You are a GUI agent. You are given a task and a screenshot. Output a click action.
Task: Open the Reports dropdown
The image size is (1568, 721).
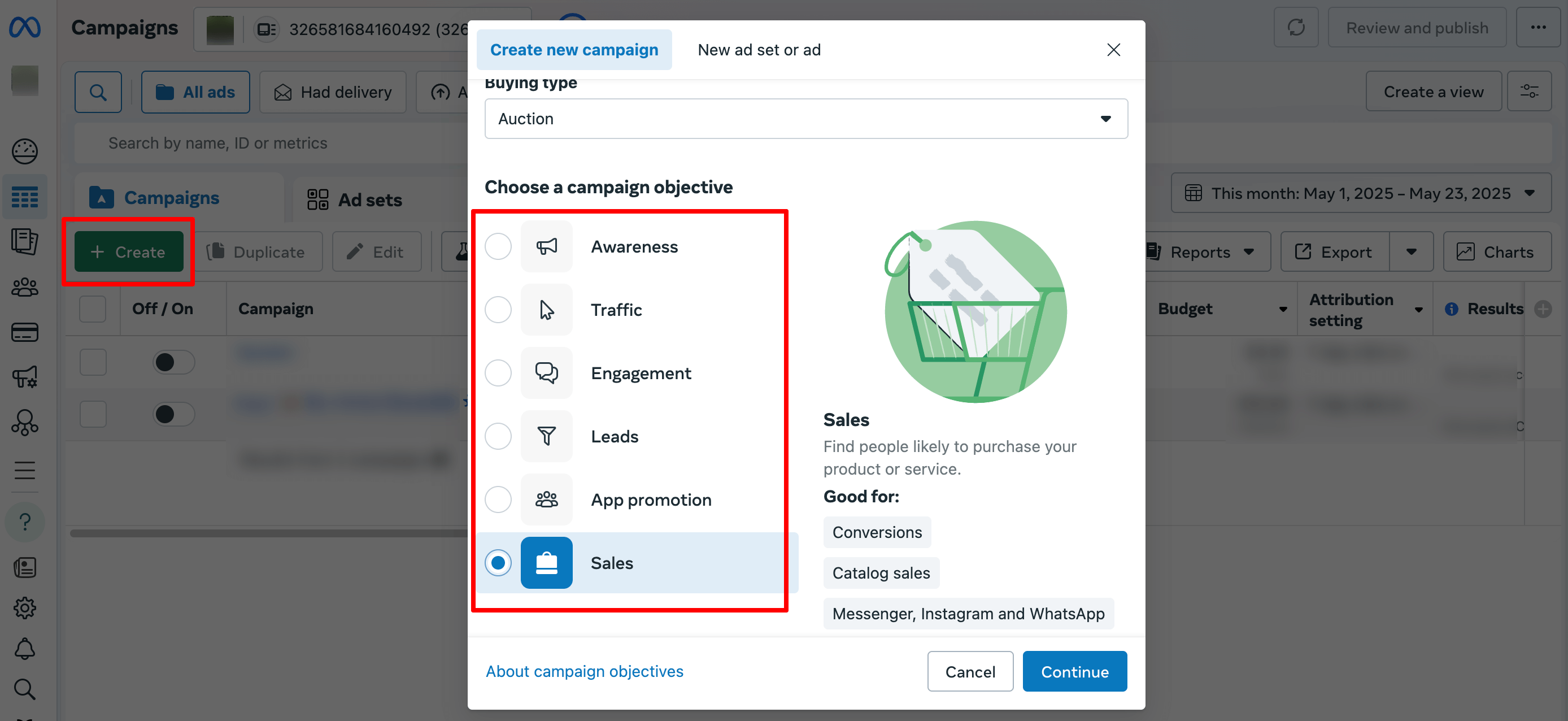pyautogui.click(x=1206, y=251)
